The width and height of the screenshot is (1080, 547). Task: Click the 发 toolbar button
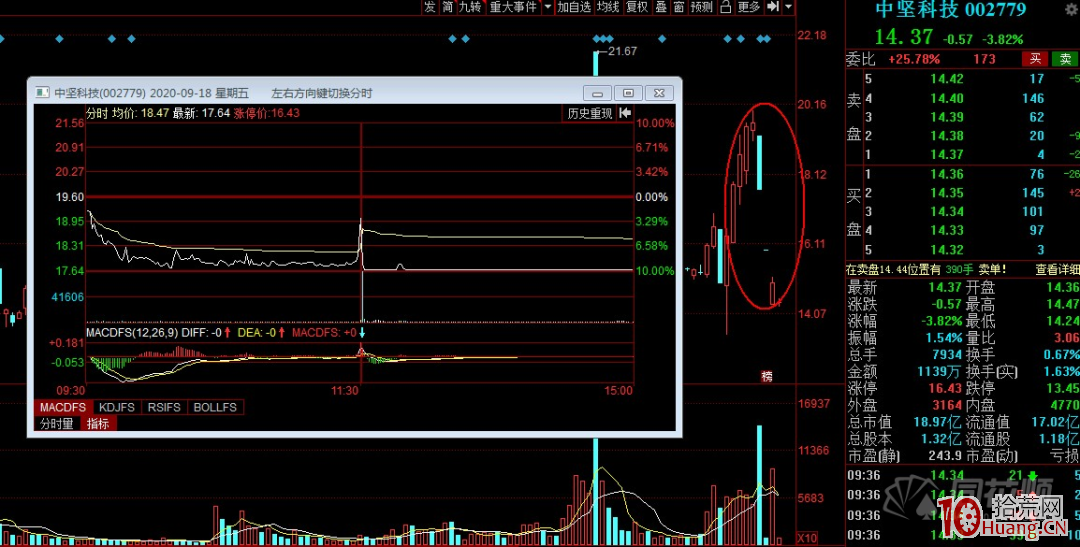430,7
